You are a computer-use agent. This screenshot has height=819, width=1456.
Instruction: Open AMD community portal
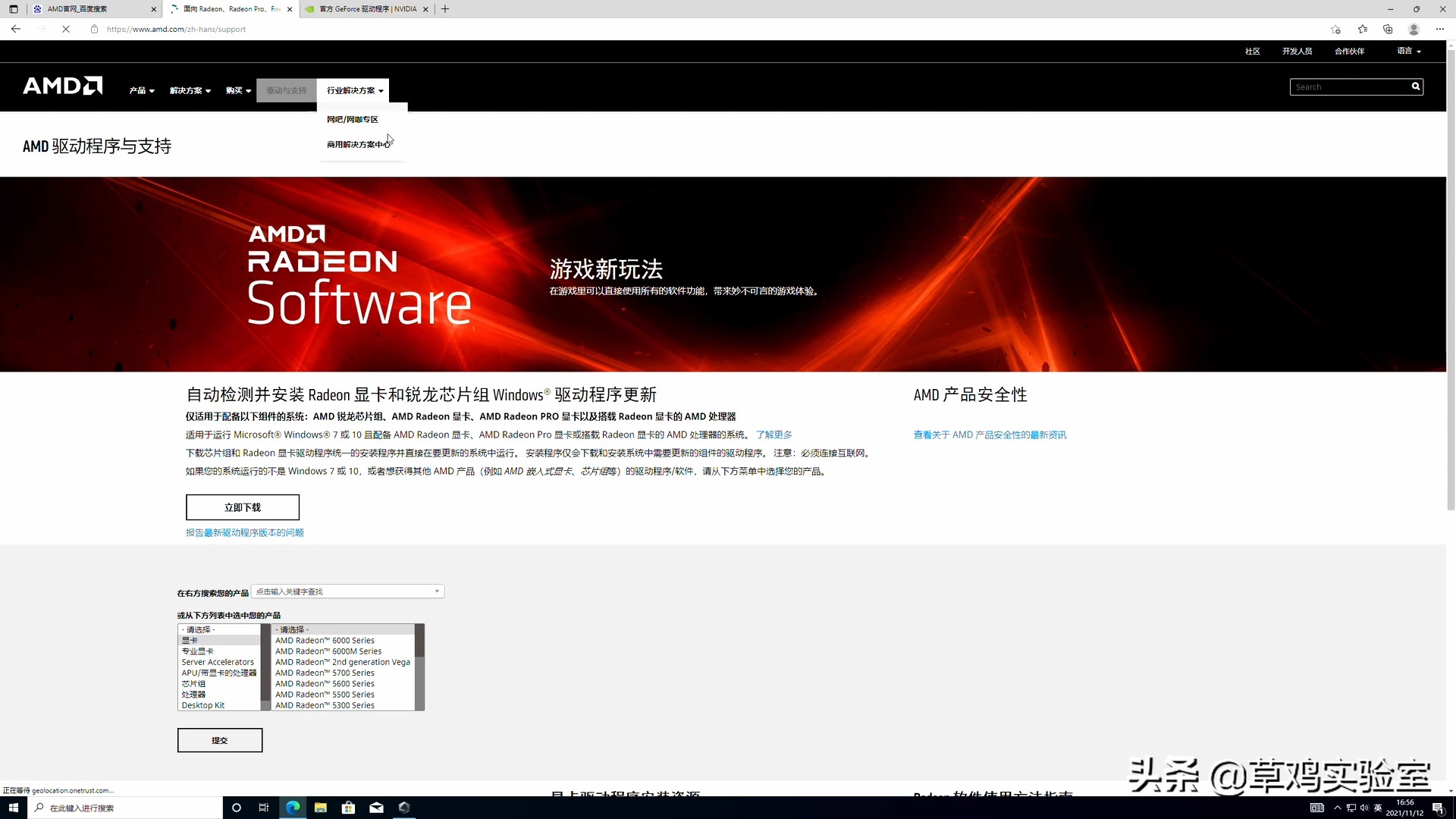(x=1253, y=51)
